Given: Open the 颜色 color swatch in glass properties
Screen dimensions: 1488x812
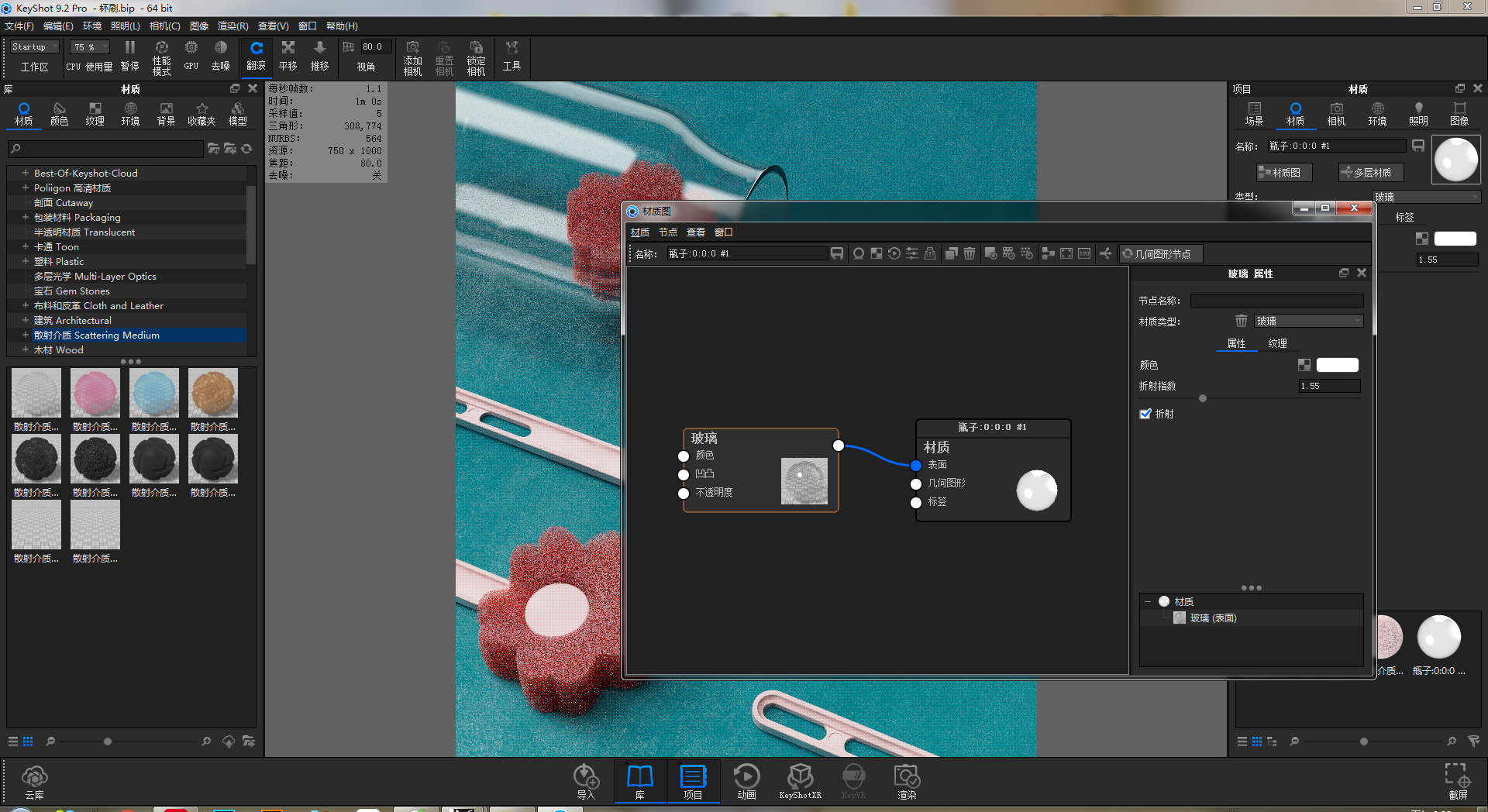Looking at the screenshot, I should point(1337,365).
